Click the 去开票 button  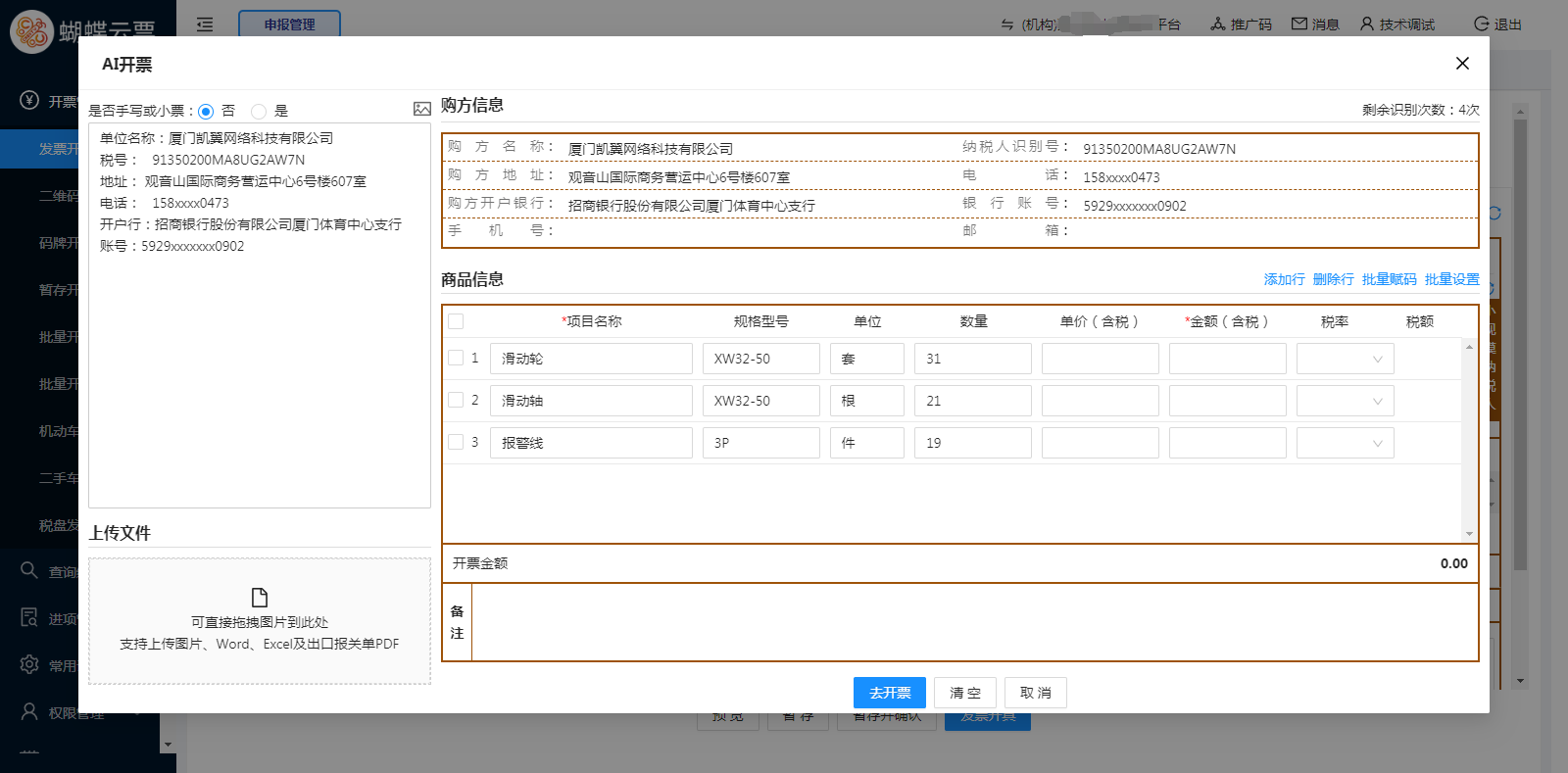point(890,693)
